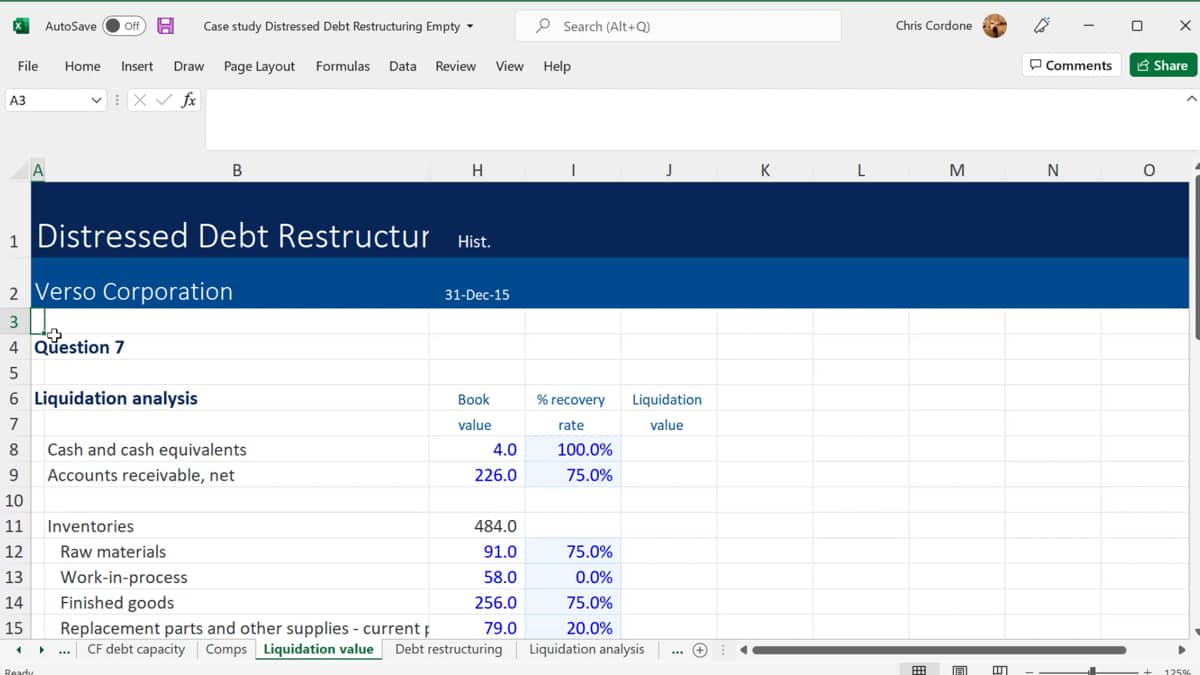Click the Question 7 heading cell
The height and width of the screenshot is (675, 1200).
(79, 347)
